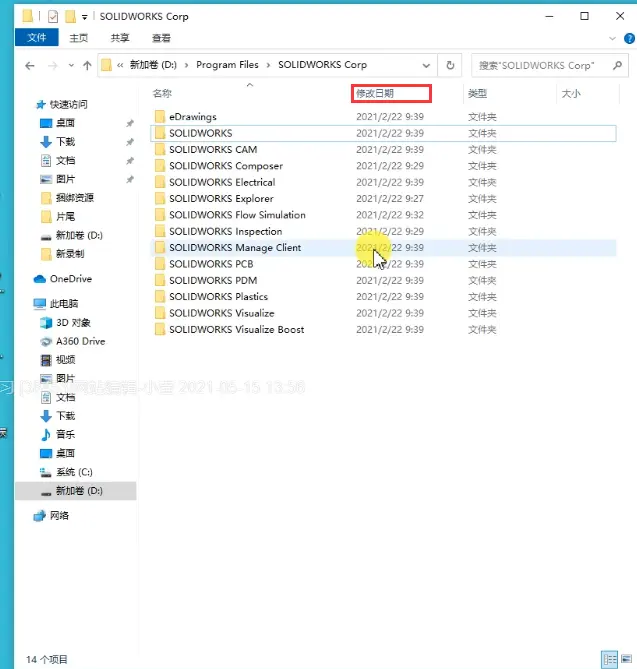Click the pin icon beside 图片

point(130,180)
